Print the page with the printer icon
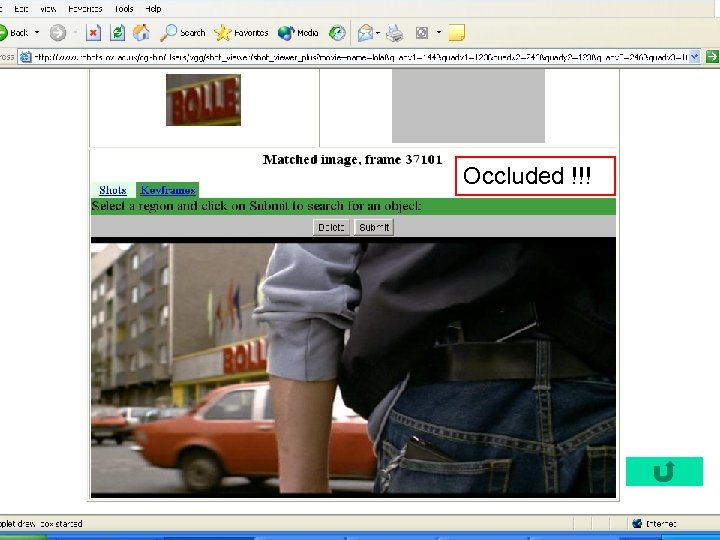The image size is (720, 540). [x=394, y=33]
